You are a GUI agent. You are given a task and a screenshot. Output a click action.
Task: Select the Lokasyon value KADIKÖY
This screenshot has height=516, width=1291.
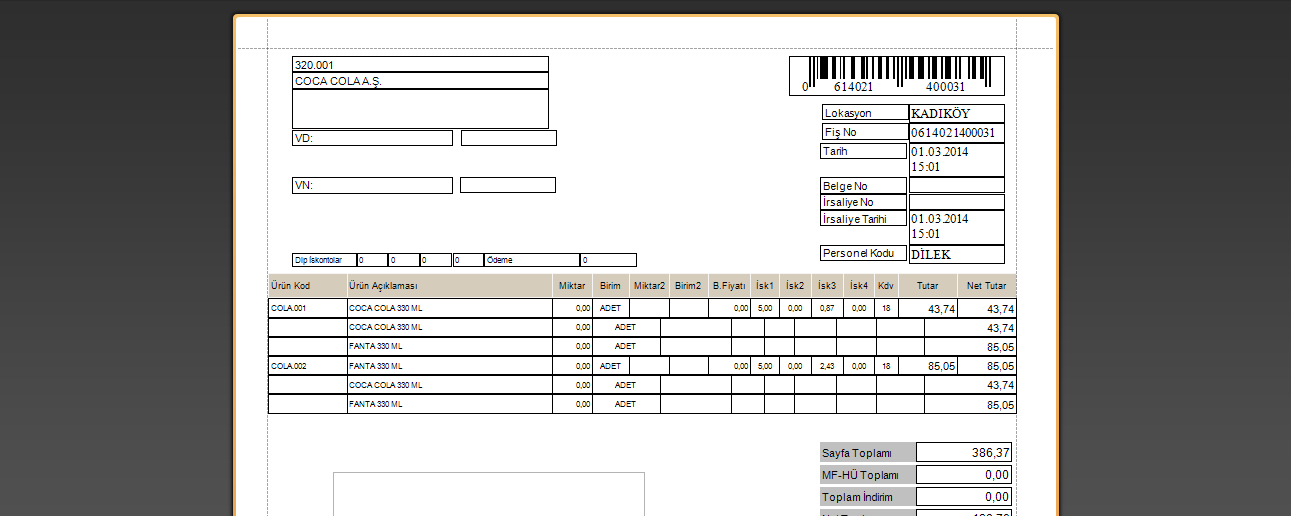pos(956,113)
